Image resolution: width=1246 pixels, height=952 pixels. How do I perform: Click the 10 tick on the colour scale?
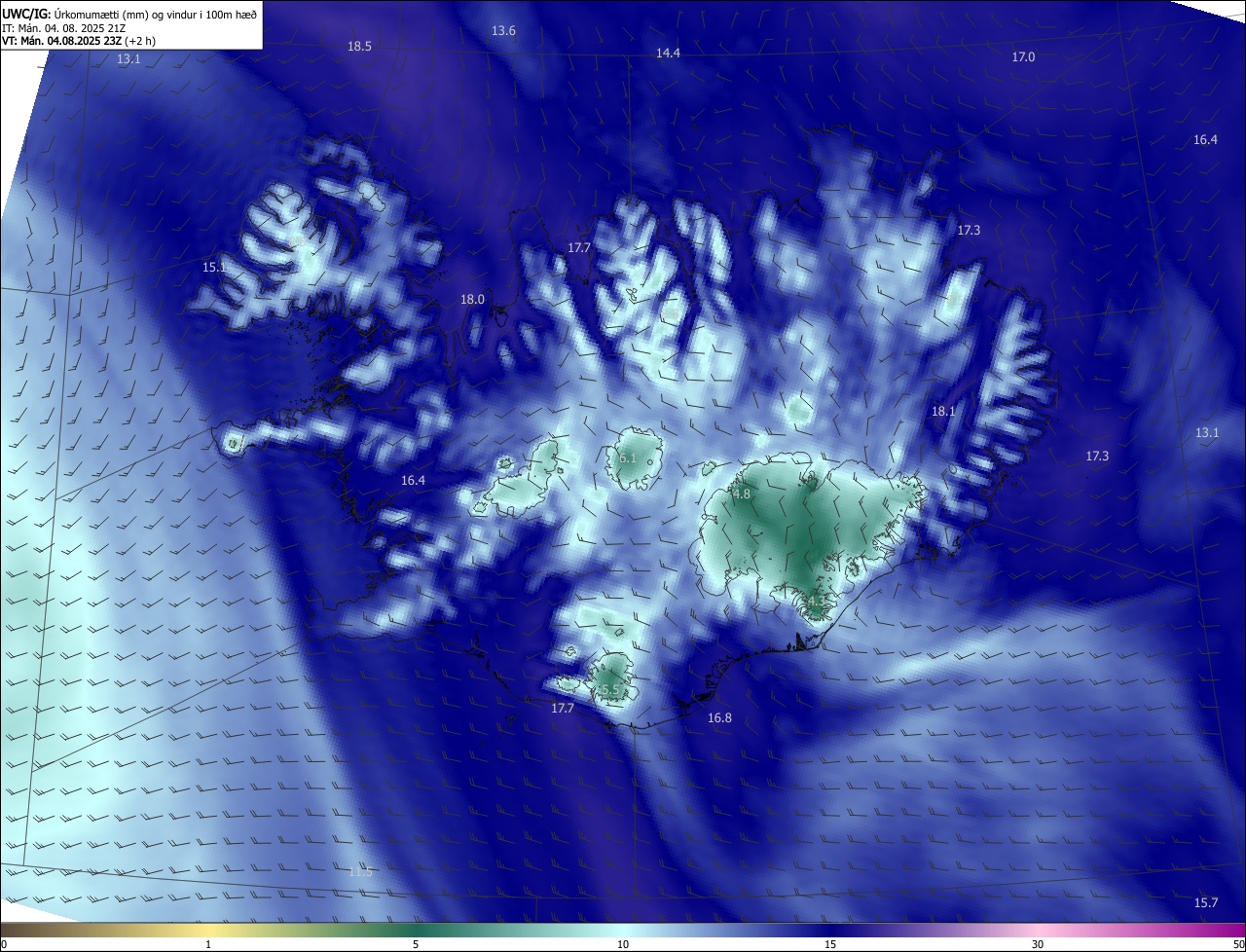click(623, 944)
